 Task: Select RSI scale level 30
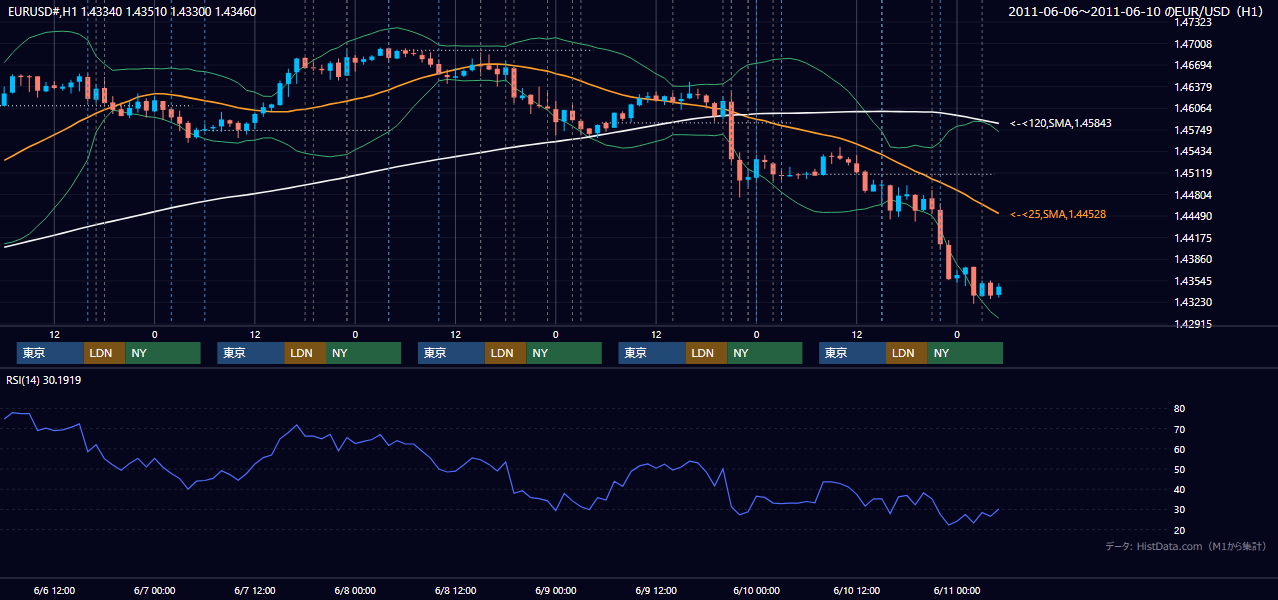tap(1179, 510)
